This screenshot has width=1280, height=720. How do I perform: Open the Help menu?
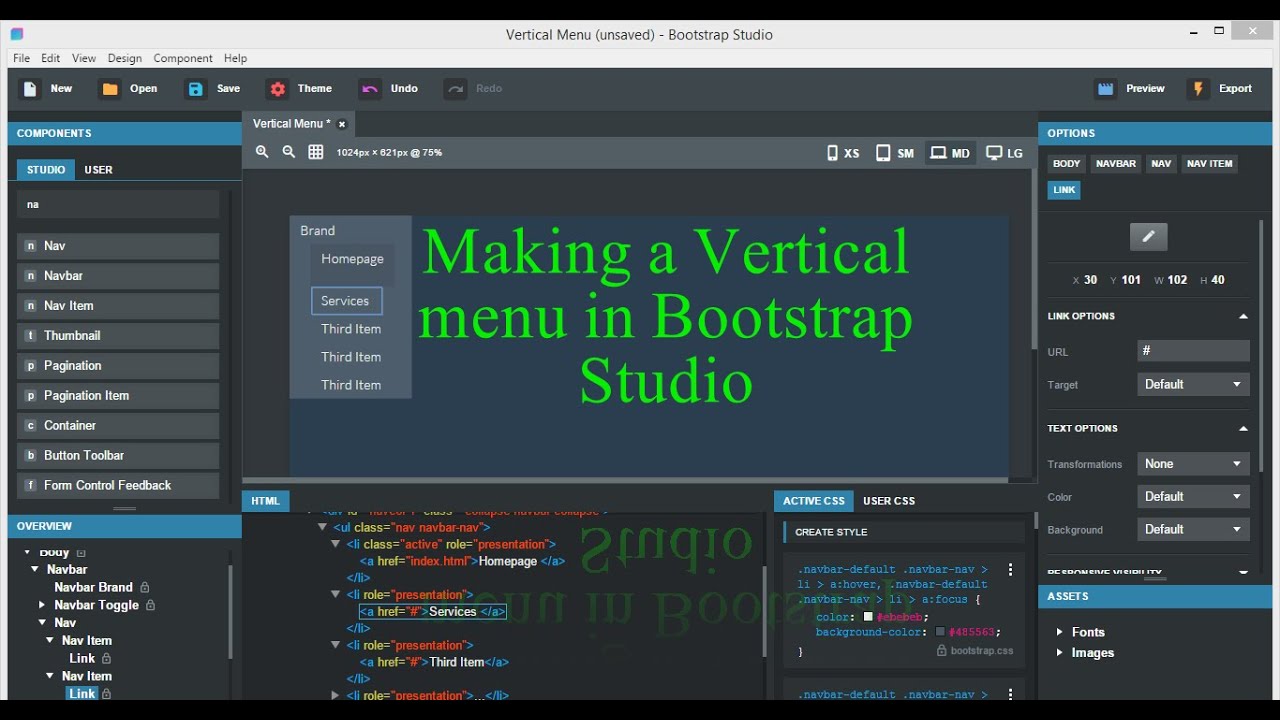click(x=236, y=58)
